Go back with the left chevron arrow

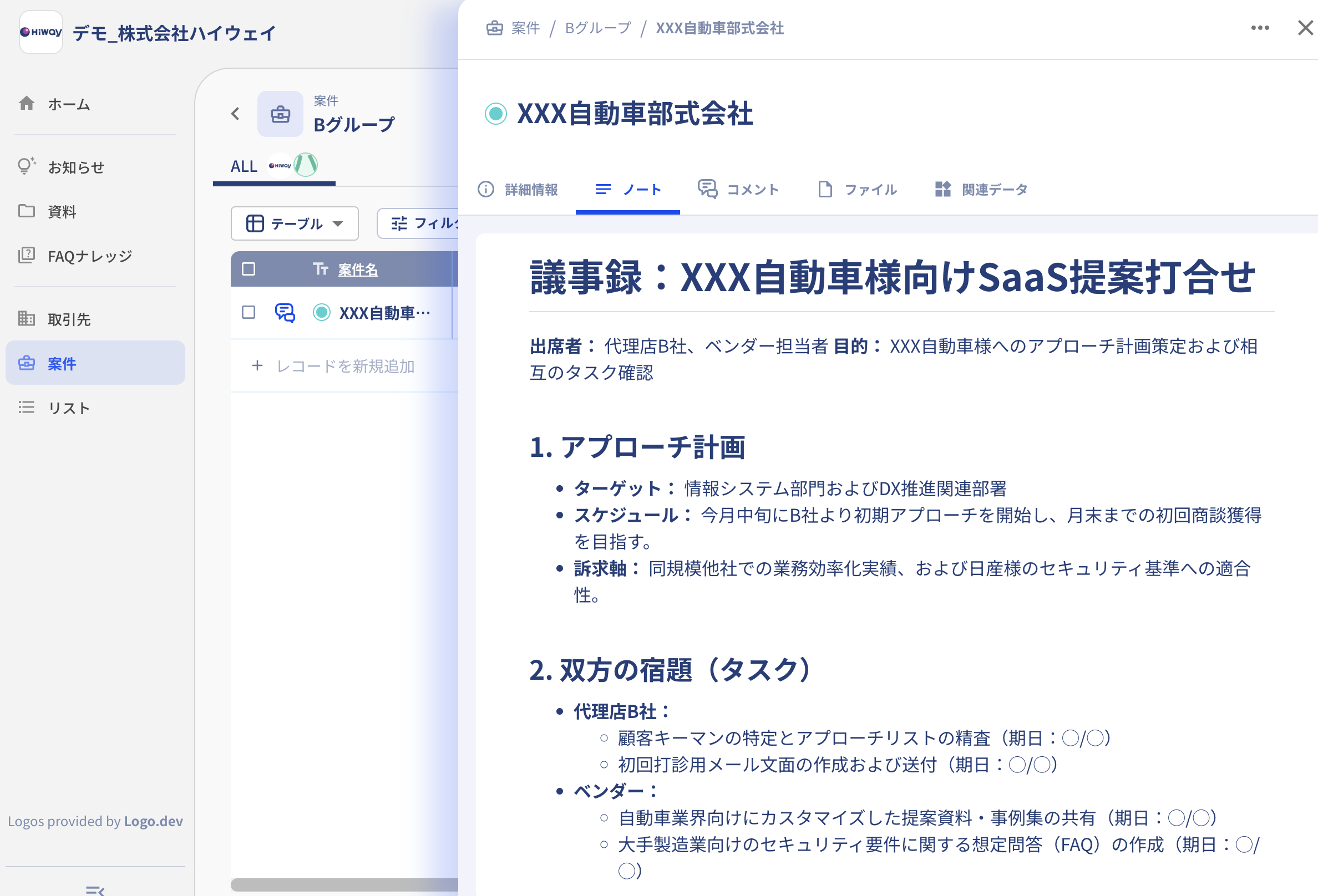pyautogui.click(x=235, y=114)
